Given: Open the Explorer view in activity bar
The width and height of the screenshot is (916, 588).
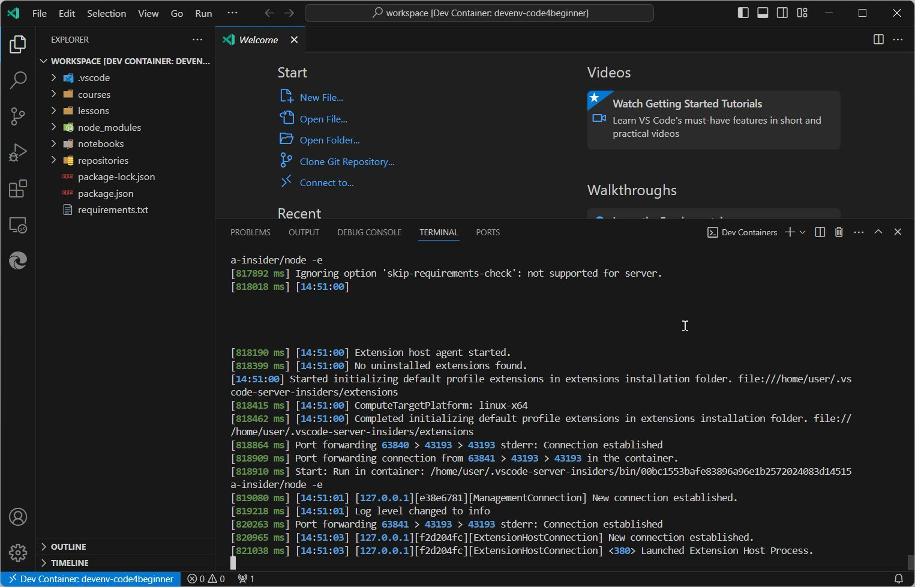Looking at the screenshot, I should (x=18, y=44).
